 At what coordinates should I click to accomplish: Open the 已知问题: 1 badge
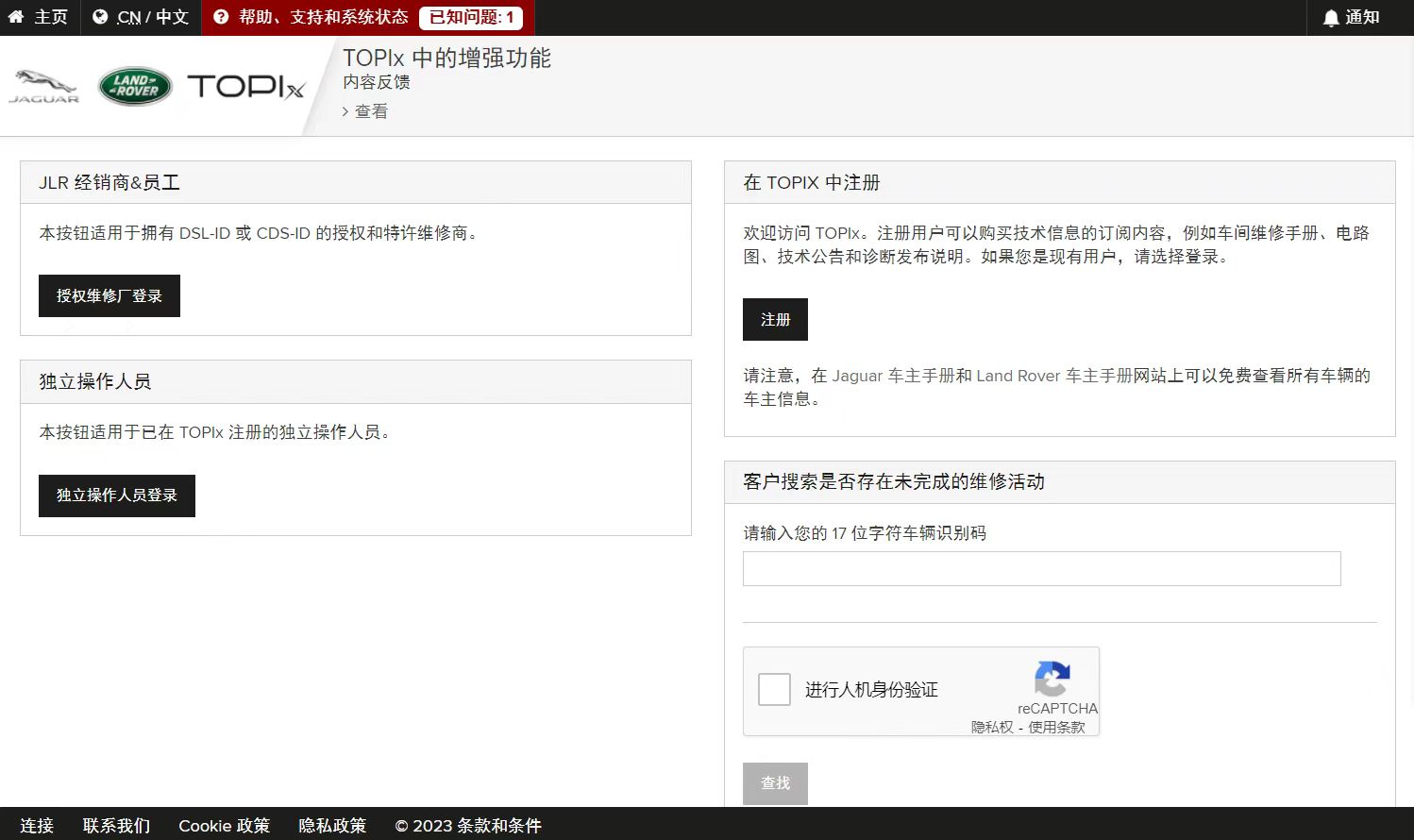point(471,17)
